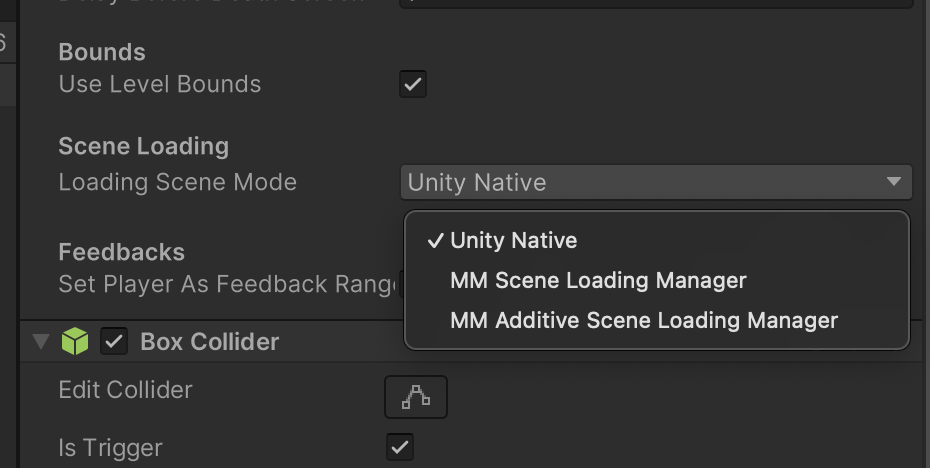Toggle the Box Collider component enabled checkbox
Image resolution: width=930 pixels, height=468 pixels.
point(114,342)
